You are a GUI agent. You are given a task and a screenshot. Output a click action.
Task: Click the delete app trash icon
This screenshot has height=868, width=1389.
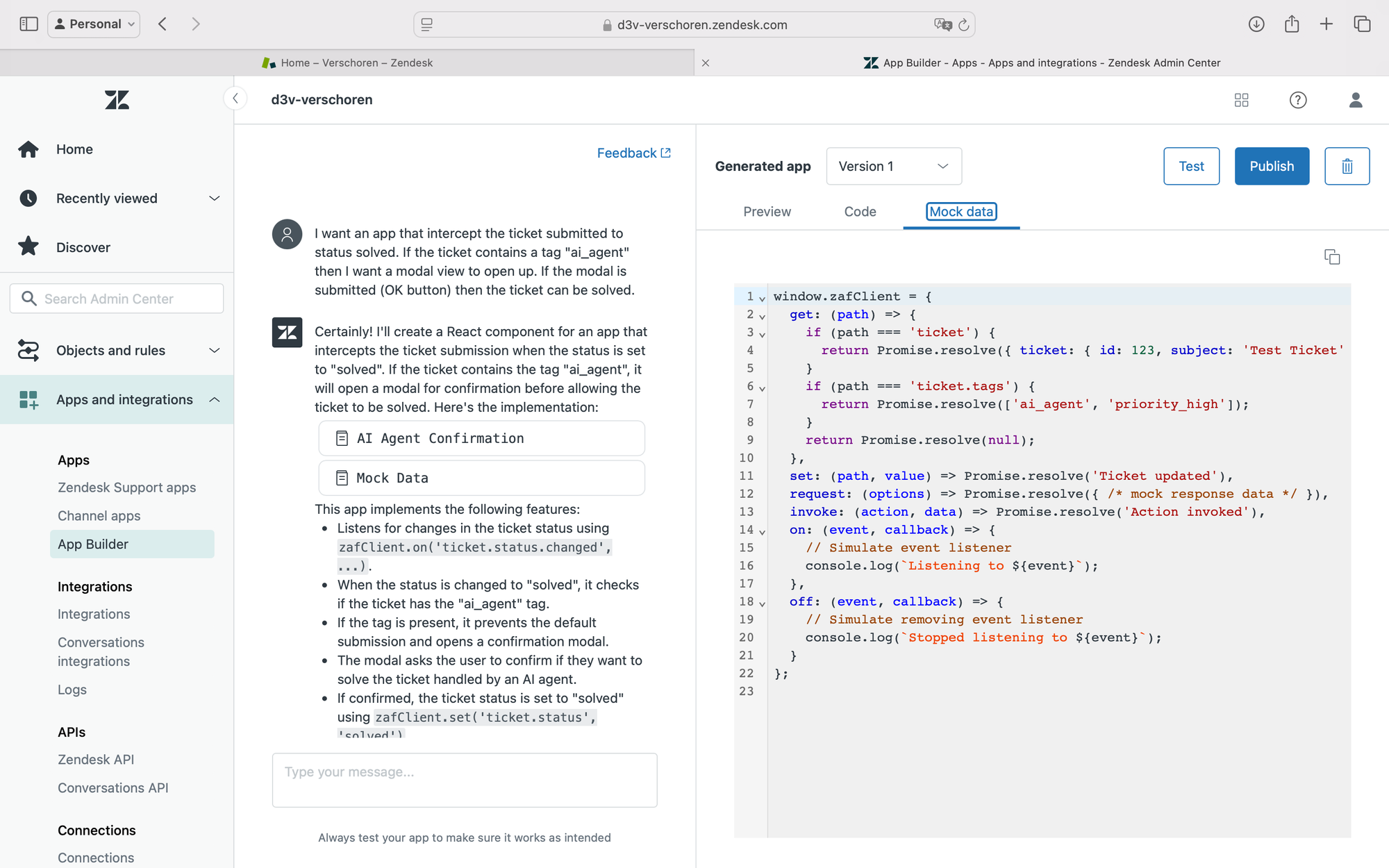click(x=1347, y=166)
